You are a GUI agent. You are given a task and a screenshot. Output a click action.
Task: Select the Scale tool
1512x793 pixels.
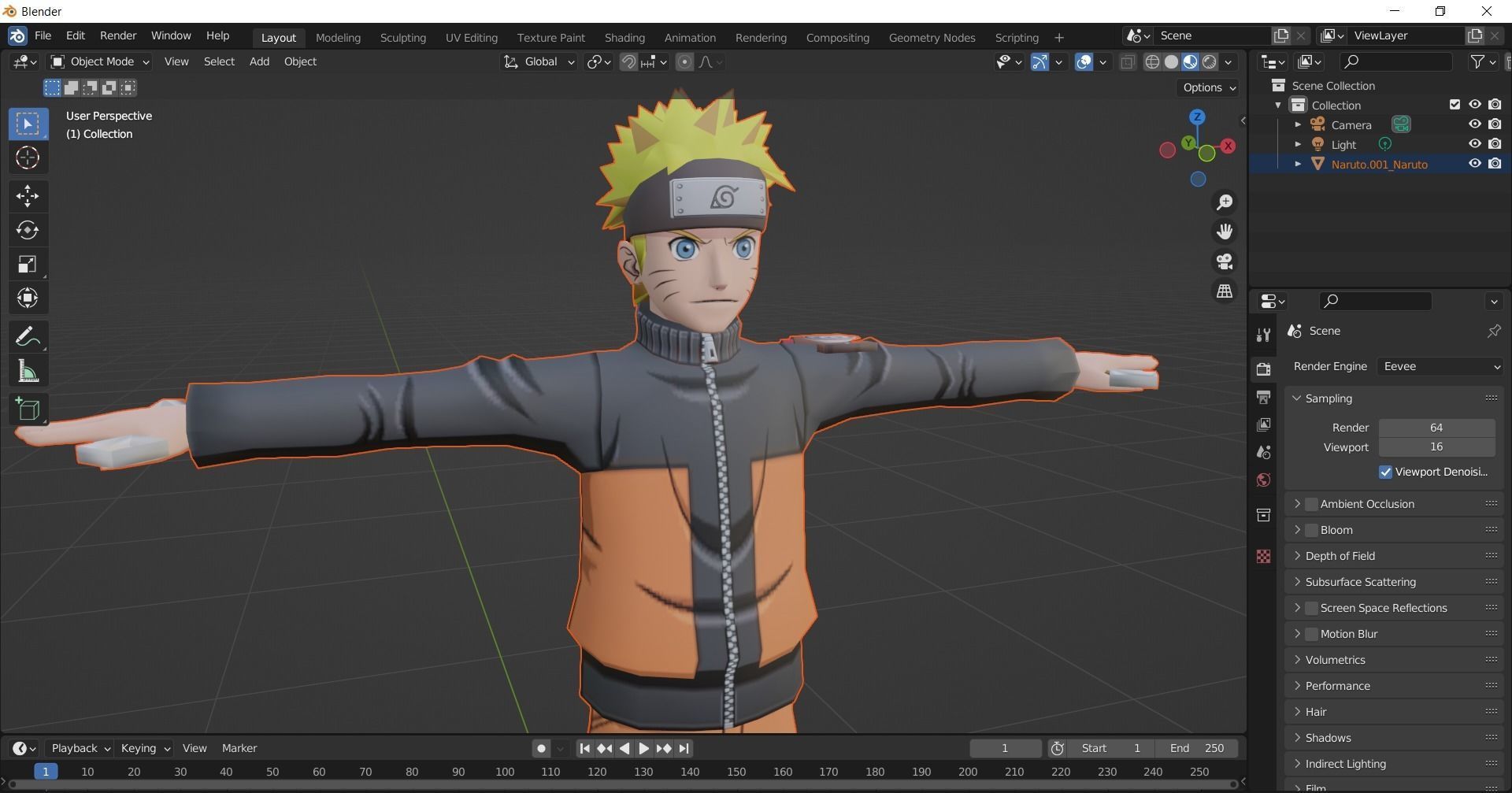tap(28, 264)
